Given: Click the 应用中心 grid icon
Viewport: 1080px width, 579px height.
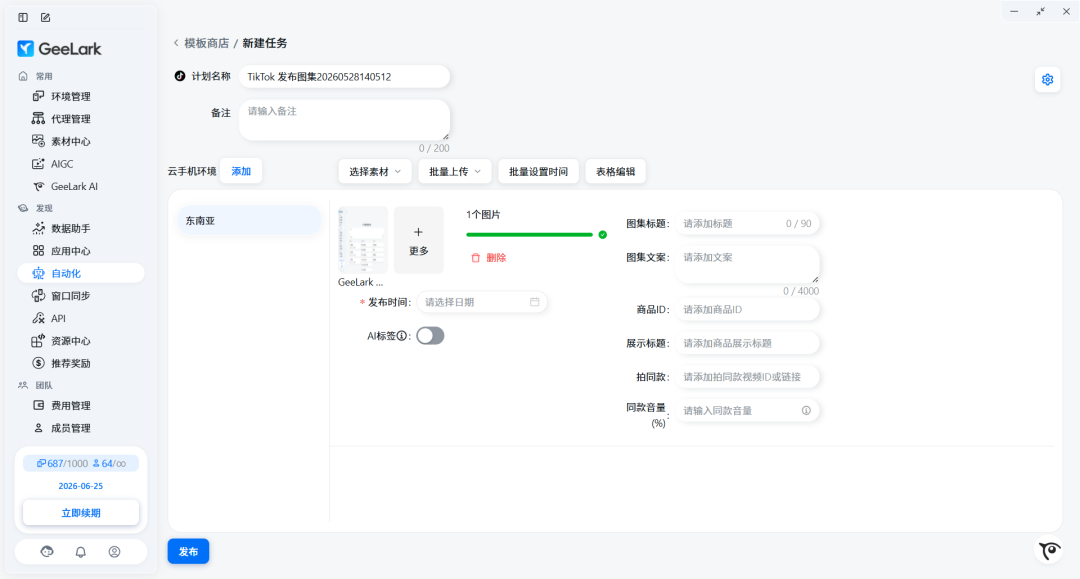Looking at the screenshot, I should click(39, 251).
